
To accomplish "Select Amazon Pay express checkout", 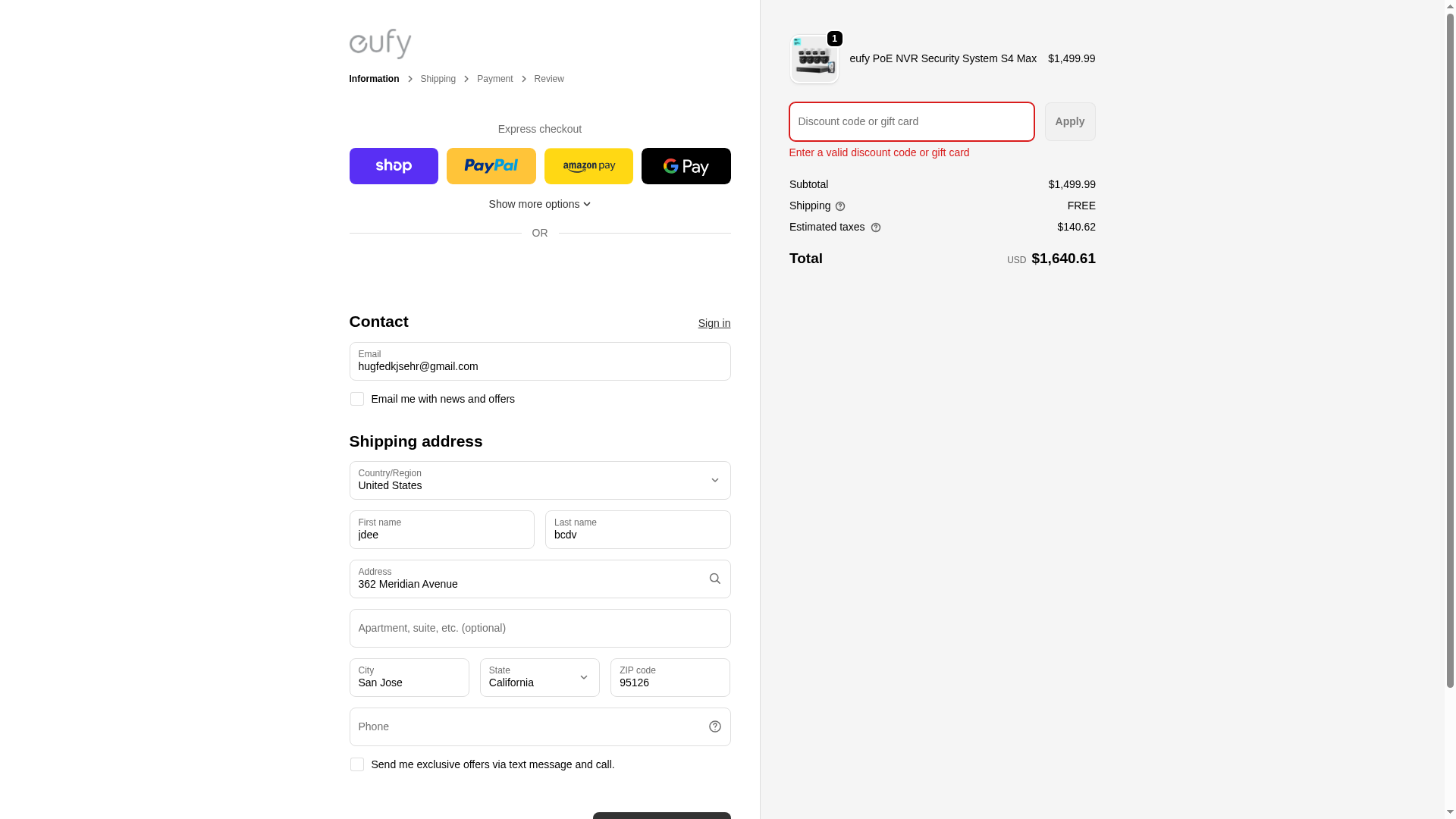I will (588, 166).
